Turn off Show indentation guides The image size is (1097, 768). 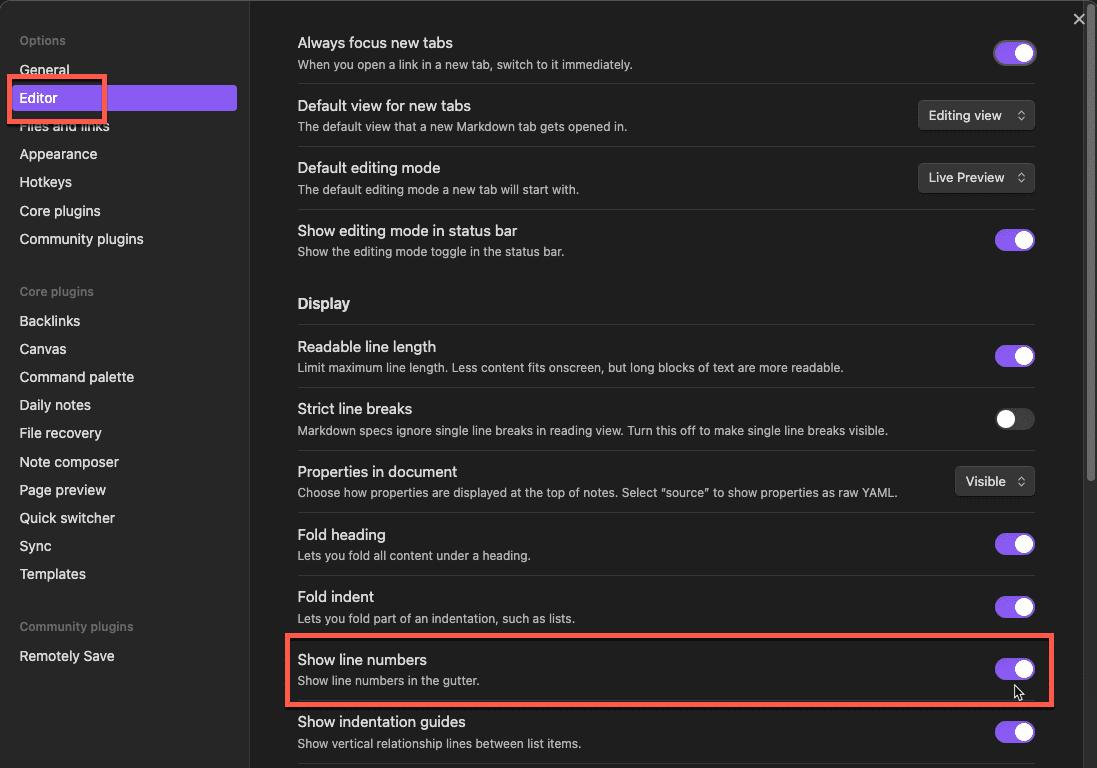click(1014, 732)
